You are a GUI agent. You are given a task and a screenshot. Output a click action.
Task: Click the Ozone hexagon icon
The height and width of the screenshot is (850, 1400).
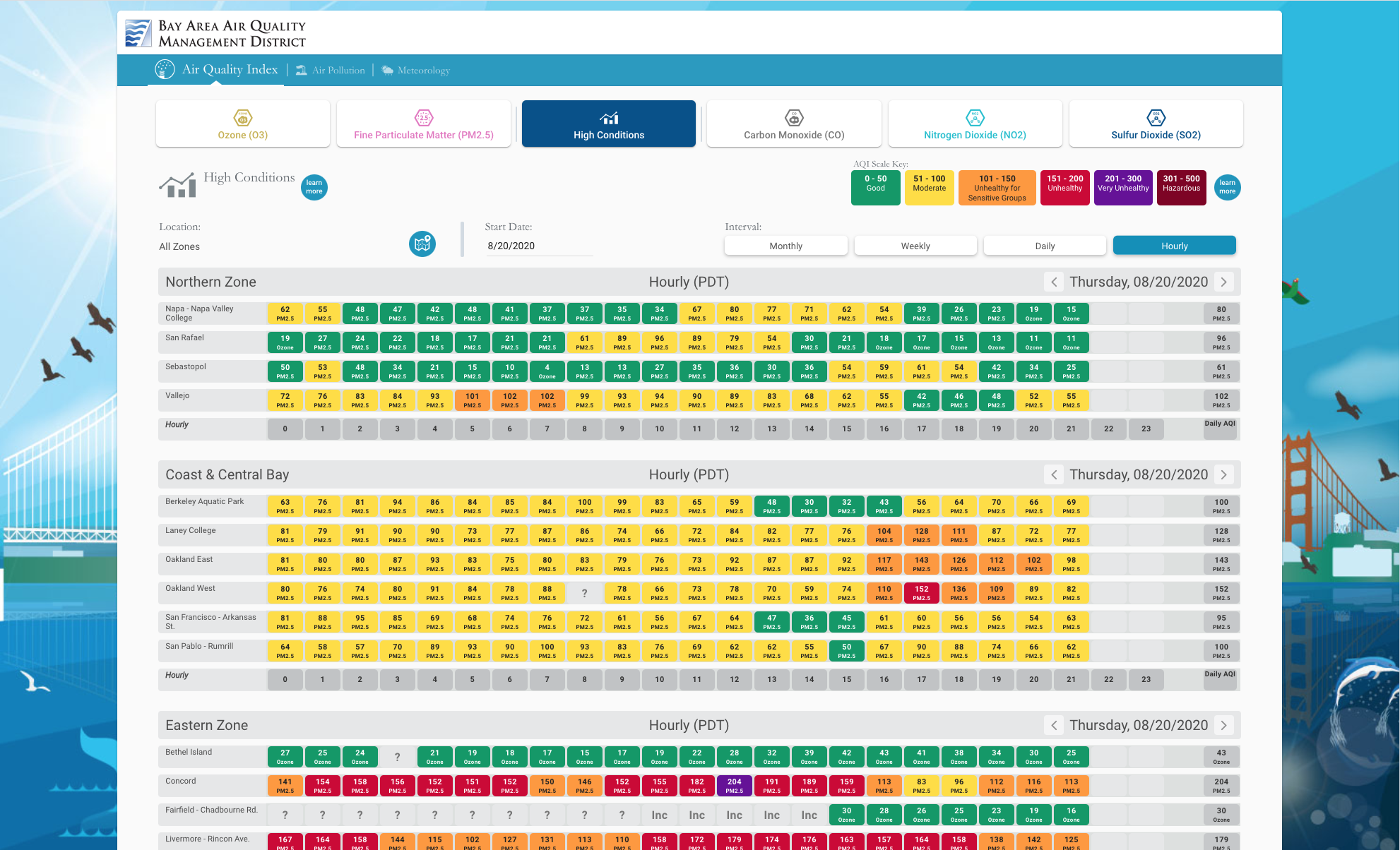(242, 118)
